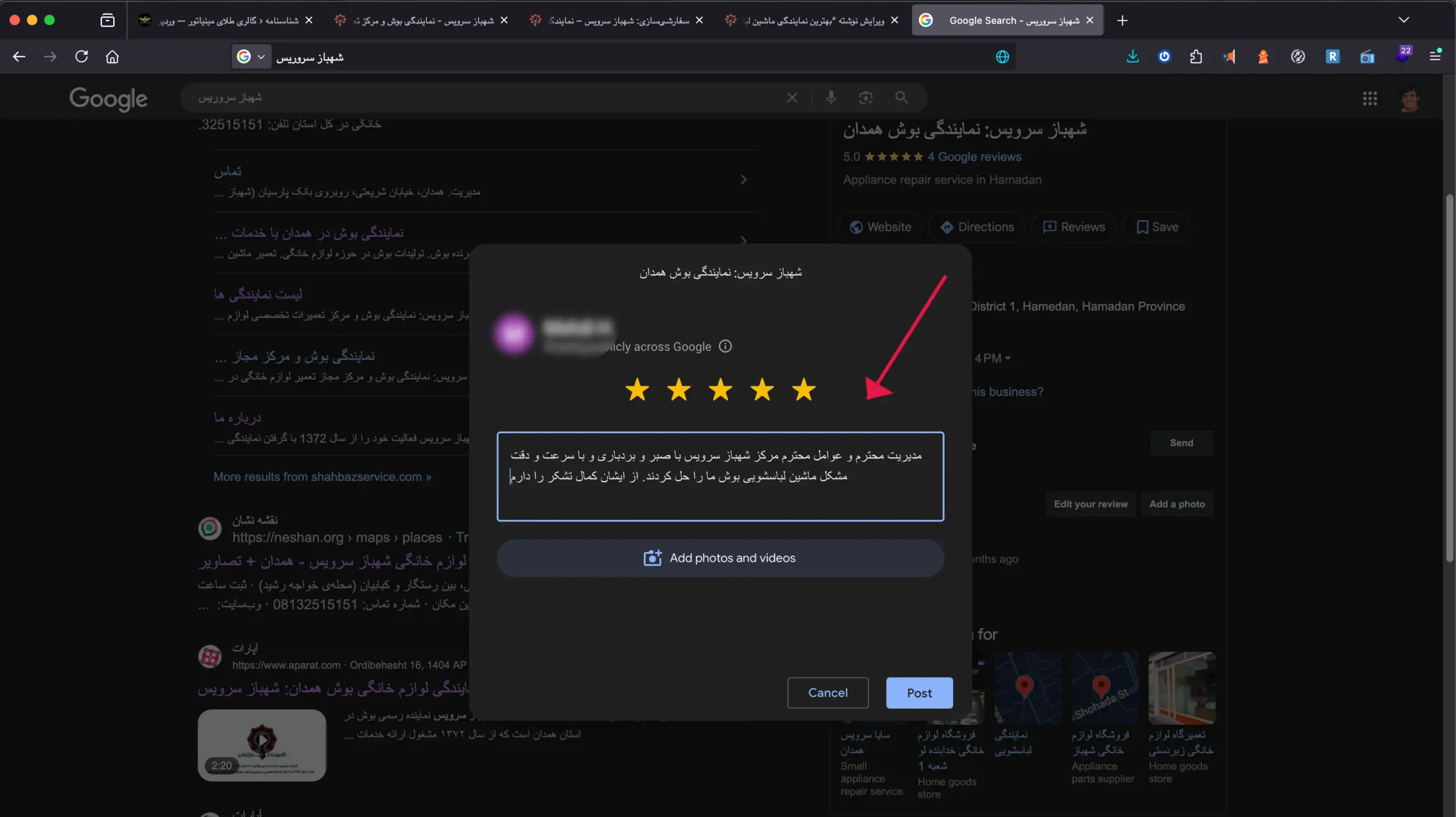The image size is (1456, 817).
Task: Open info icon next to 'across Google'
Action: (x=725, y=346)
